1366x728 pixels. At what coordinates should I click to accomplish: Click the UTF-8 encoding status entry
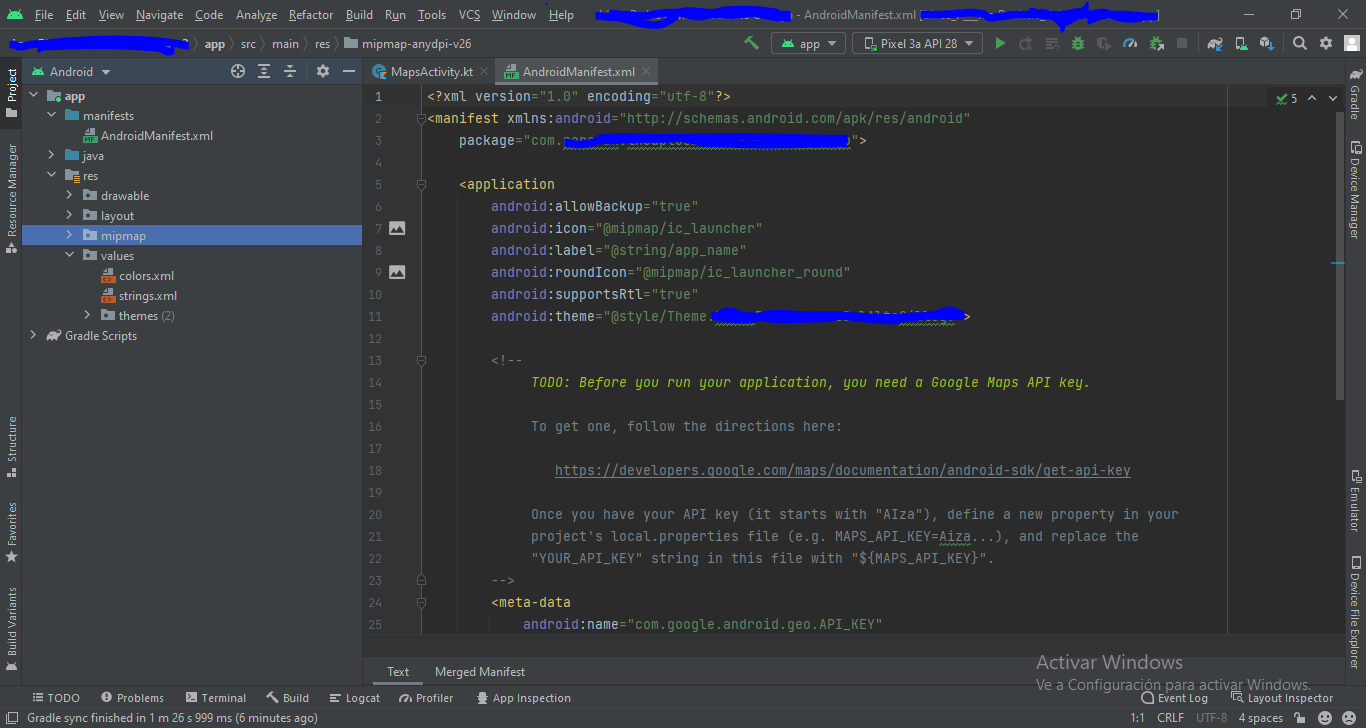coord(1212,718)
